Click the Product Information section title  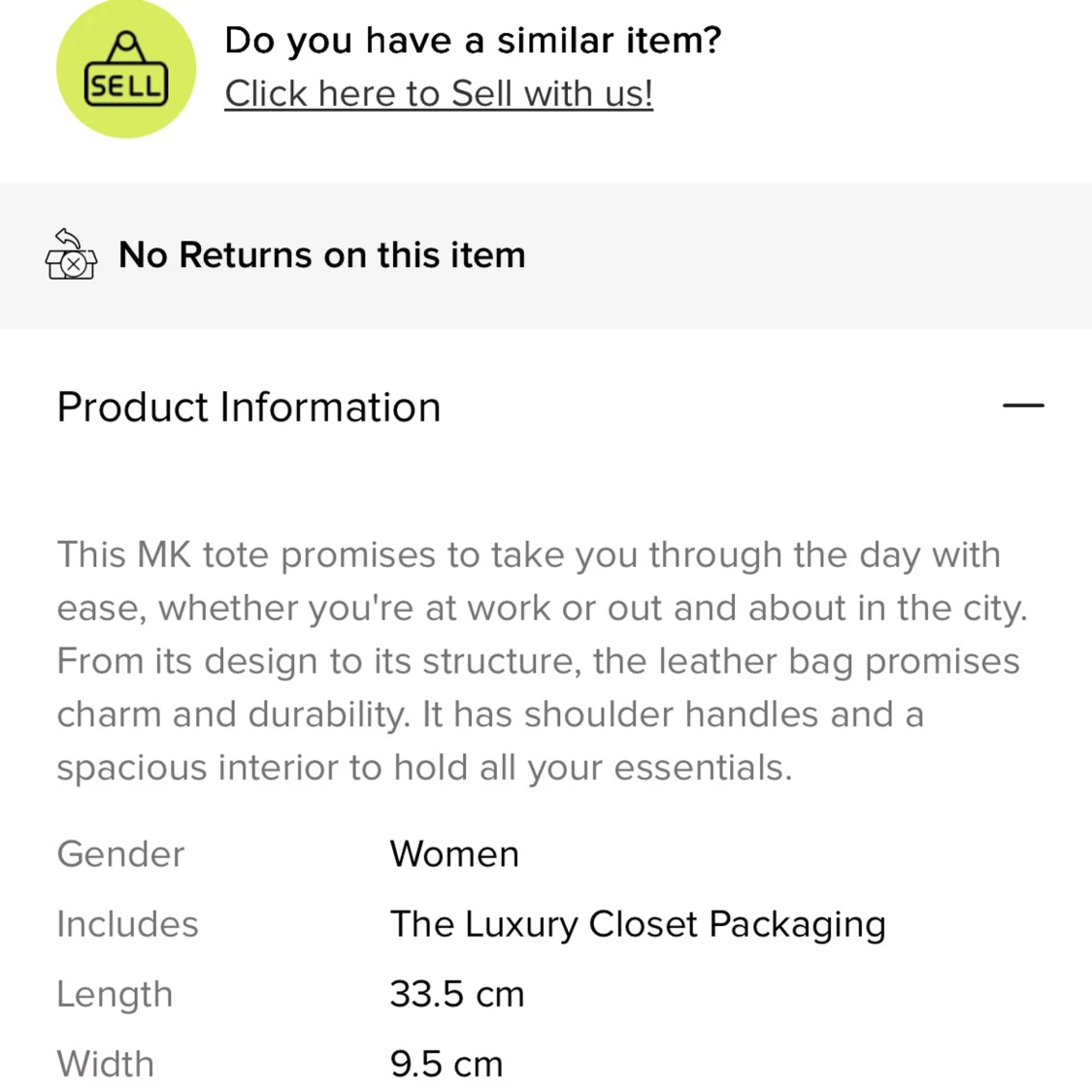point(248,407)
